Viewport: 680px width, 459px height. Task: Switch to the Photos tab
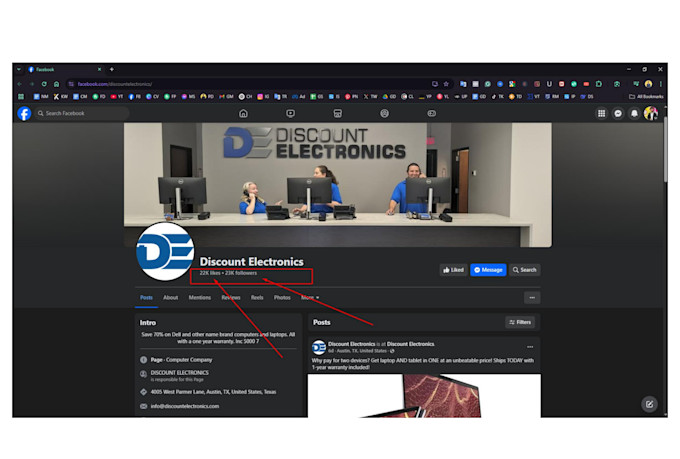coord(282,298)
